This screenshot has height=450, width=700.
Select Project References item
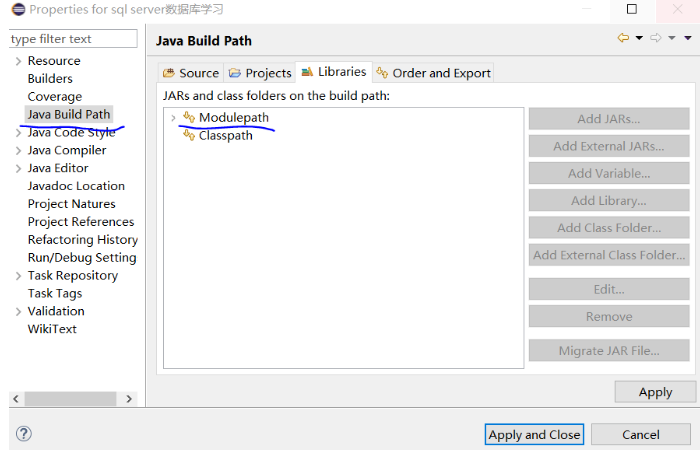point(81,221)
